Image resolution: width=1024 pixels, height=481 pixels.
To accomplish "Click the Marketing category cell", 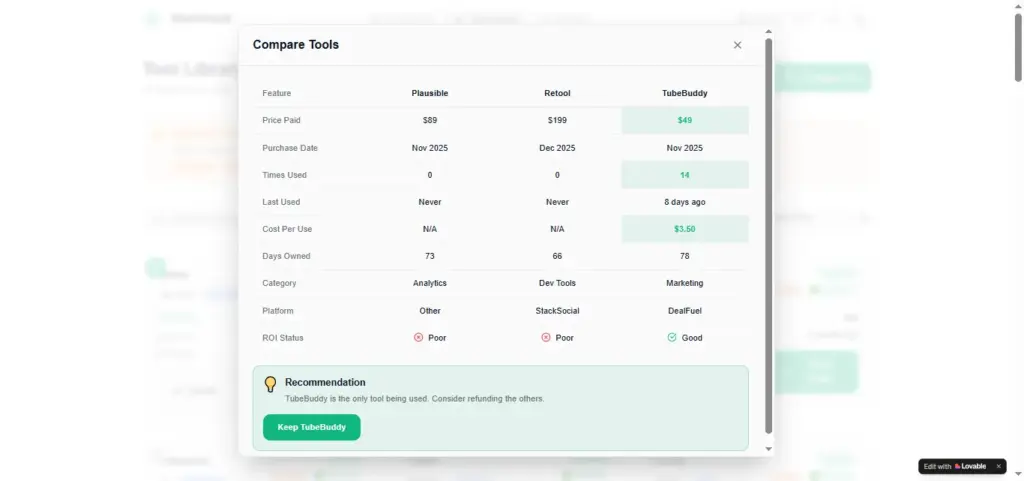I will coord(684,283).
